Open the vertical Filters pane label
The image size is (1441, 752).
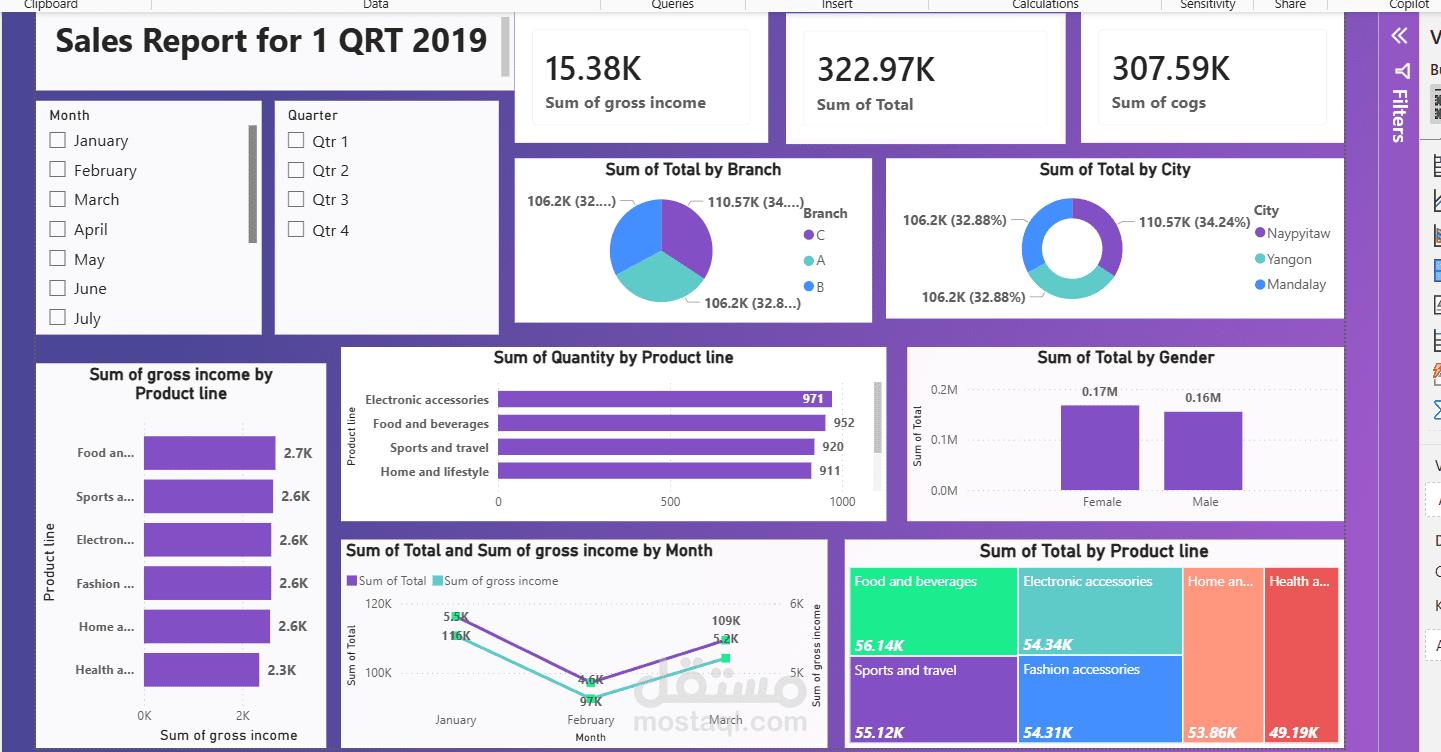click(1400, 115)
